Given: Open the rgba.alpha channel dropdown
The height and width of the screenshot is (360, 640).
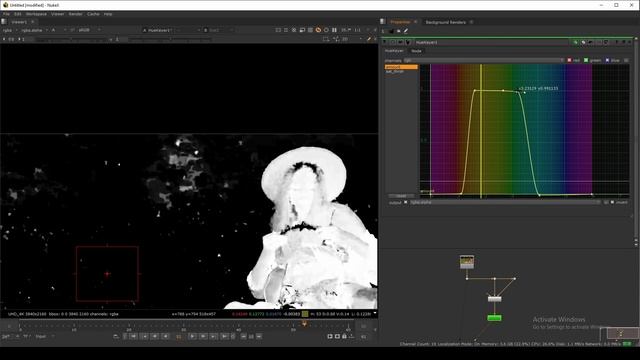Looking at the screenshot, I should [x=34, y=30].
